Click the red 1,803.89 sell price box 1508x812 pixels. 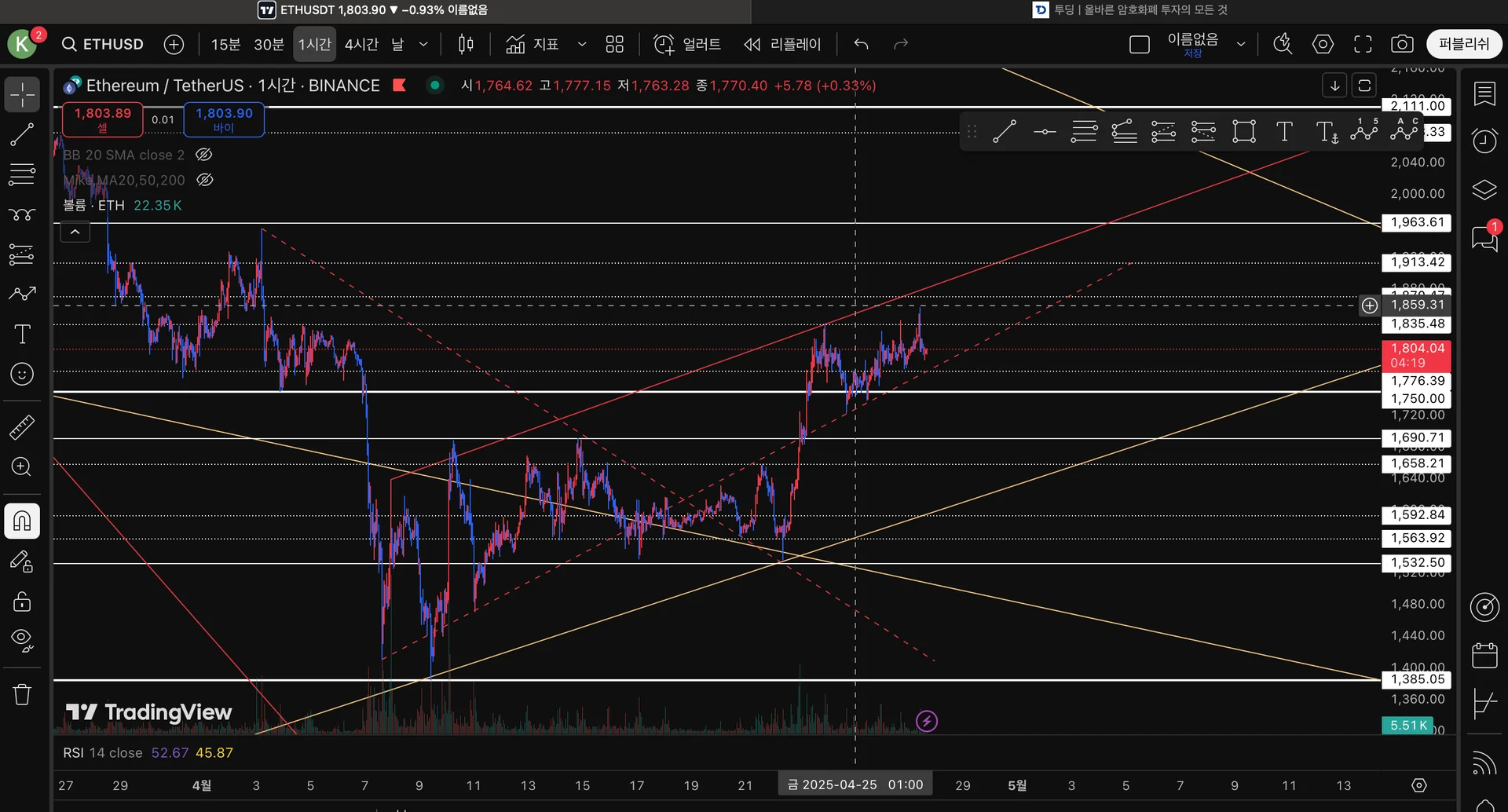point(103,119)
